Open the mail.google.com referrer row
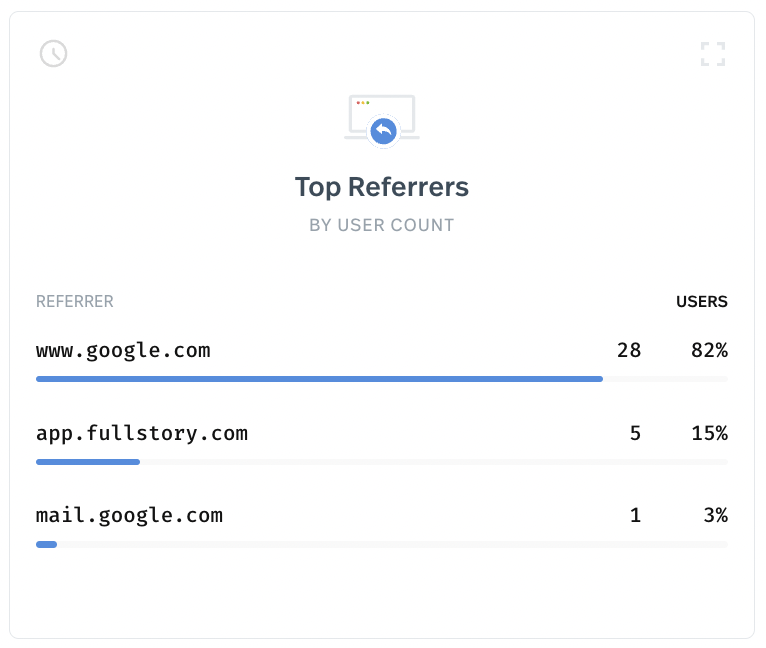Viewport: 766px width, 648px height. point(382,526)
